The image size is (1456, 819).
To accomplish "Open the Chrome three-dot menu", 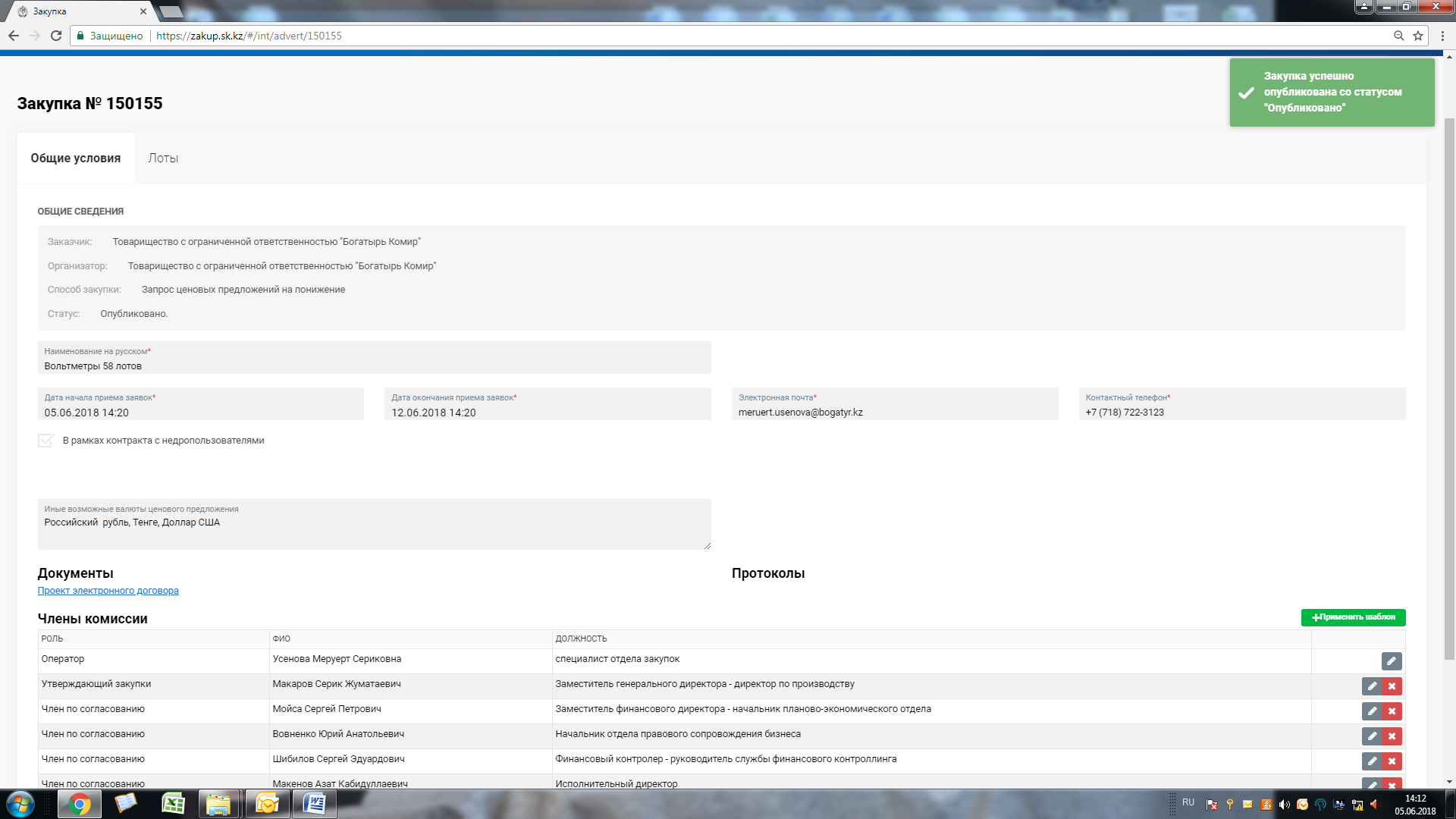I will click(1442, 36).
